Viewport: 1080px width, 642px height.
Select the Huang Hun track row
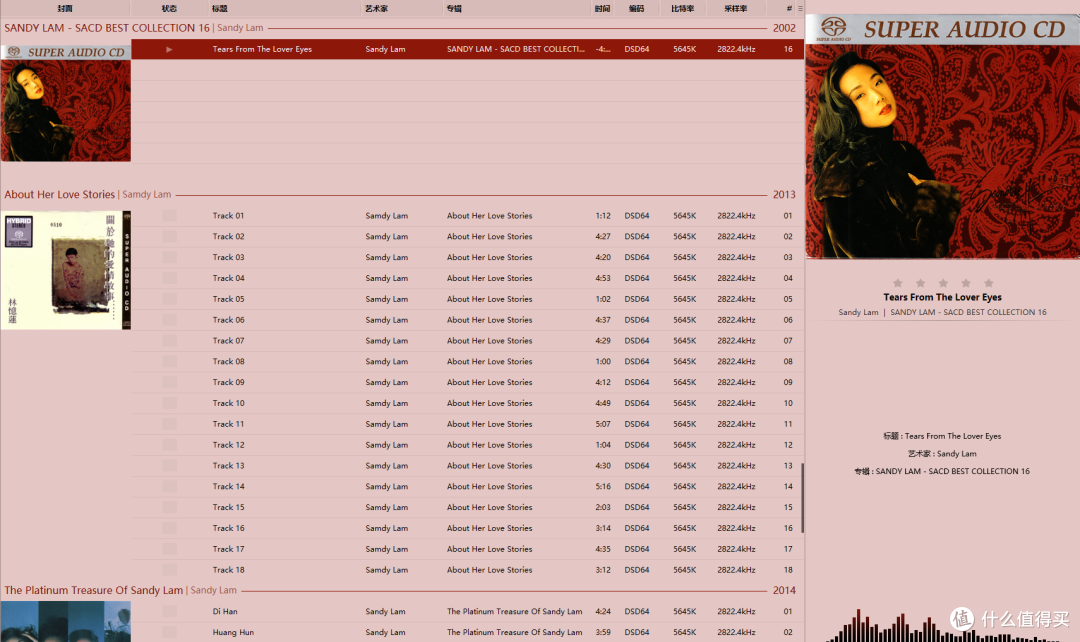tap(467, 632)
